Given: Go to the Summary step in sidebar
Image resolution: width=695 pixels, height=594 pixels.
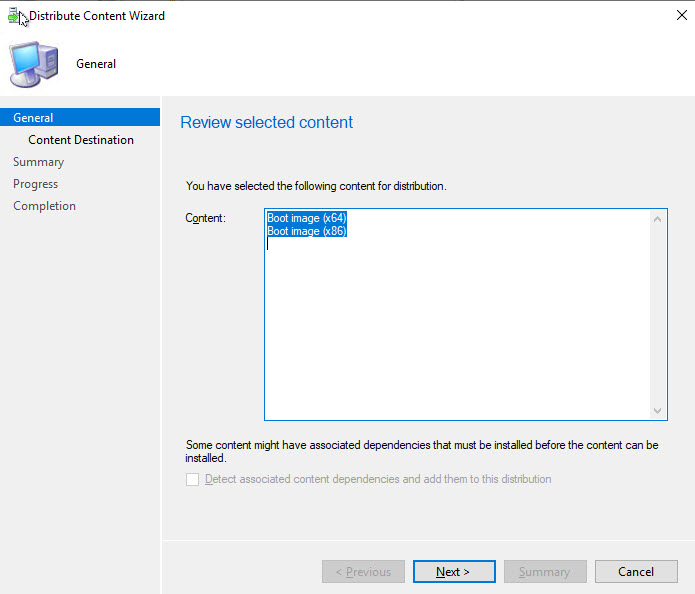Looking at the screenshot, I should click(x=38, y=162).
